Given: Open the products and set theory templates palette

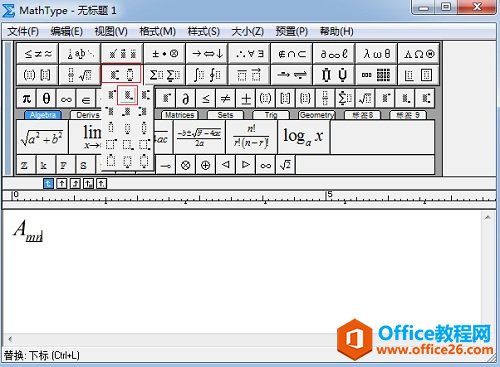Looking at the screenshot, I should 334,75.
